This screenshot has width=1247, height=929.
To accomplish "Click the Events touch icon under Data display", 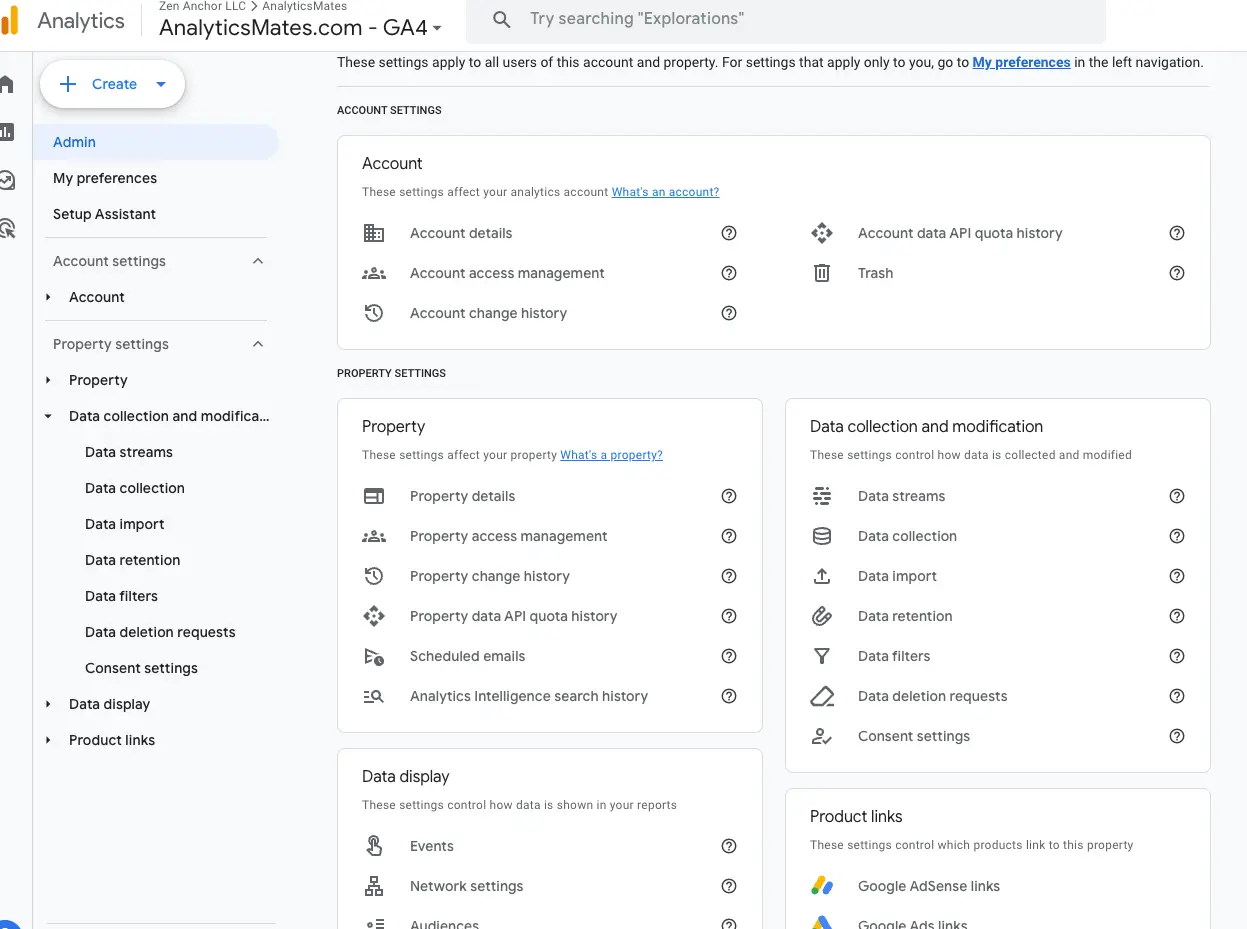I will 374,846.
